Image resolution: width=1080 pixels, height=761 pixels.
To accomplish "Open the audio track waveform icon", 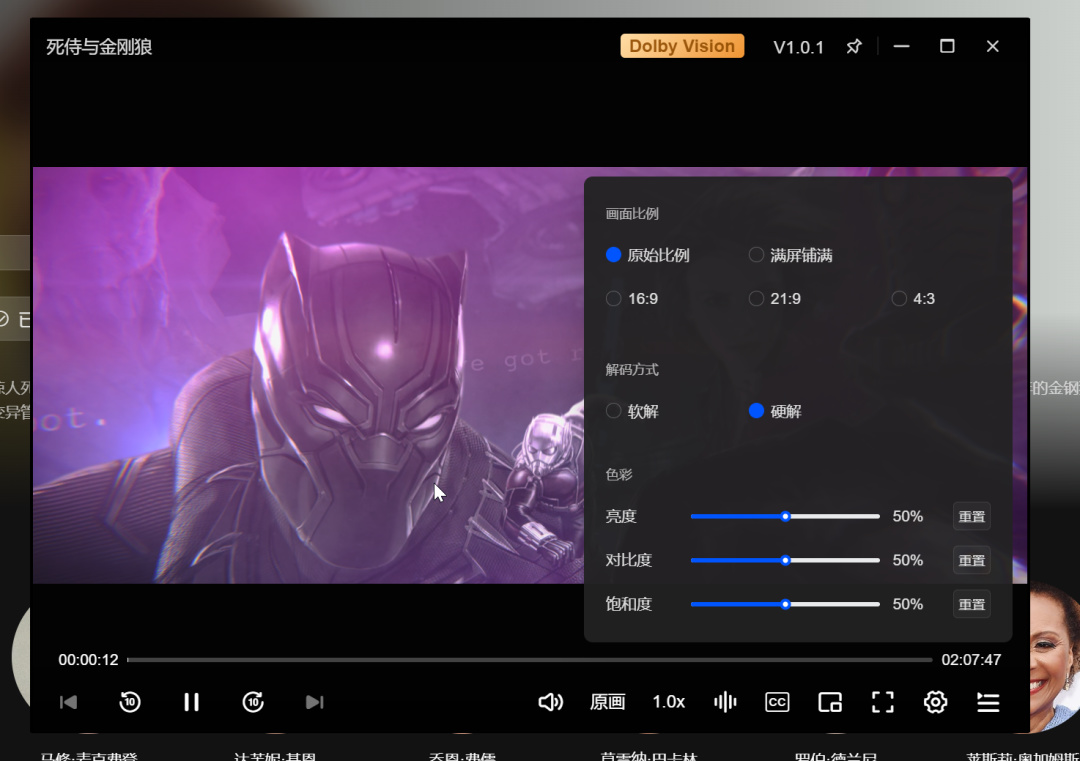I will [725, 702].
